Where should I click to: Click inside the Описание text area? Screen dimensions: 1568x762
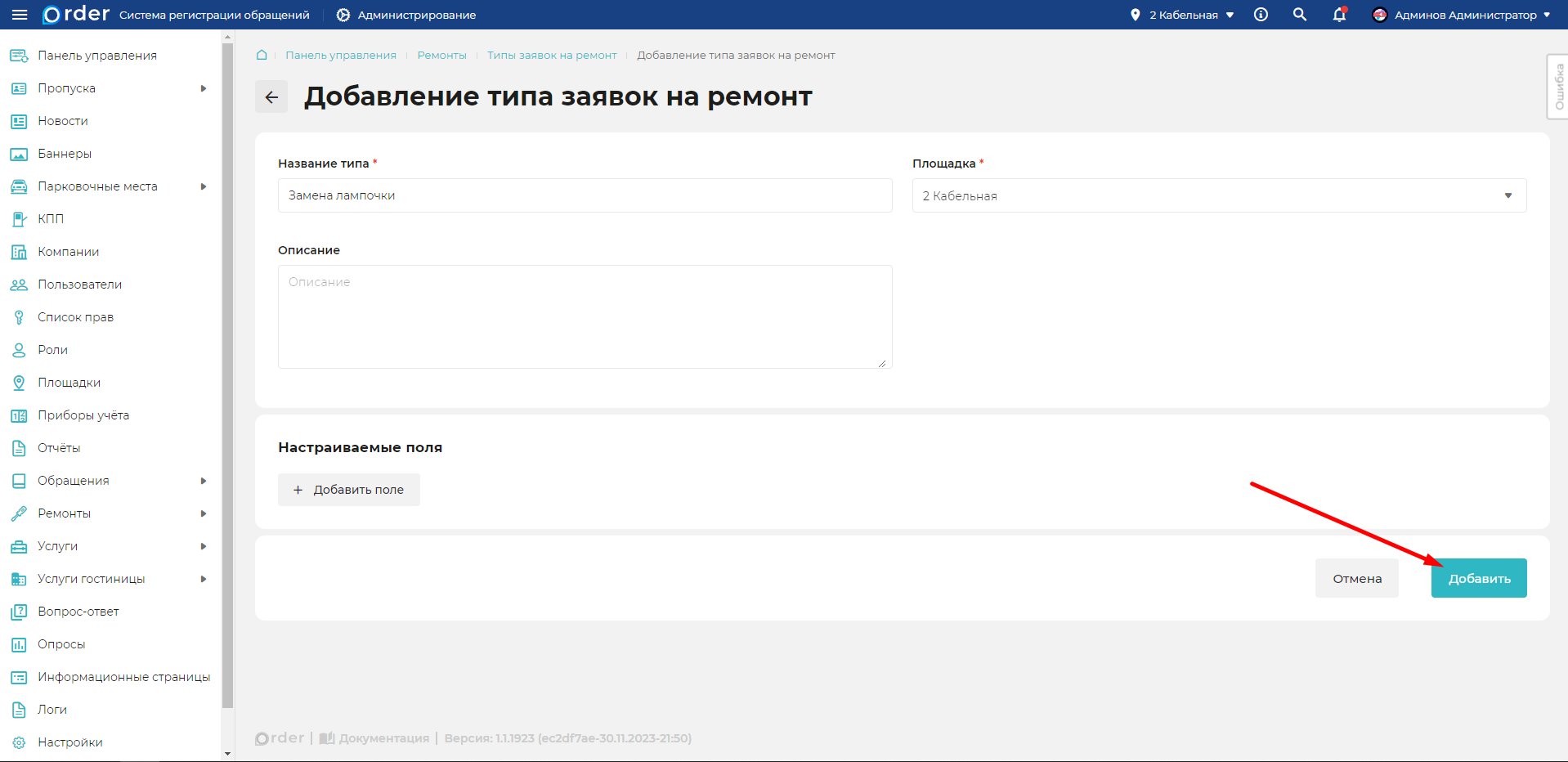coord(584,316)
